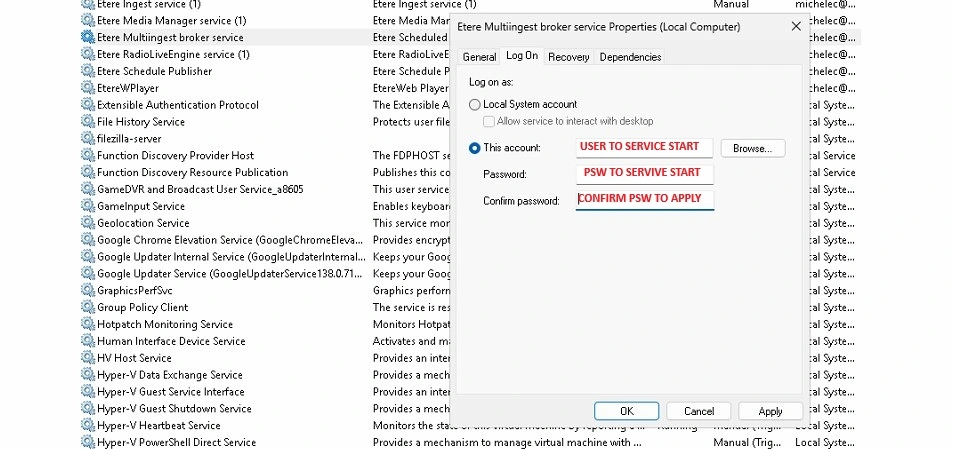Open the Recovery tab
Screen dimensions: 953x449
568,57
